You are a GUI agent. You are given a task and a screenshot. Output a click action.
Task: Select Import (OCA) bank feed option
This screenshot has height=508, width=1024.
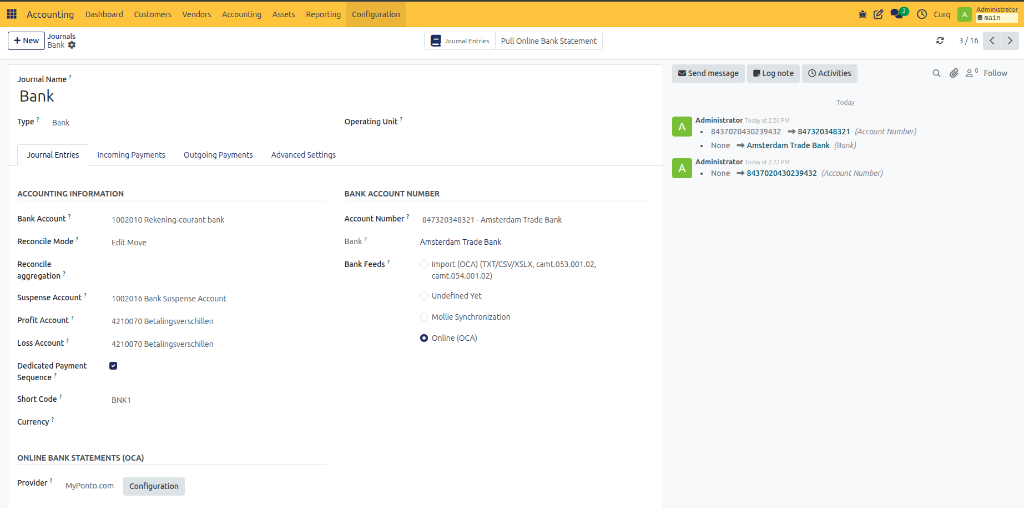pyautogui.click(x=424, y=264)
